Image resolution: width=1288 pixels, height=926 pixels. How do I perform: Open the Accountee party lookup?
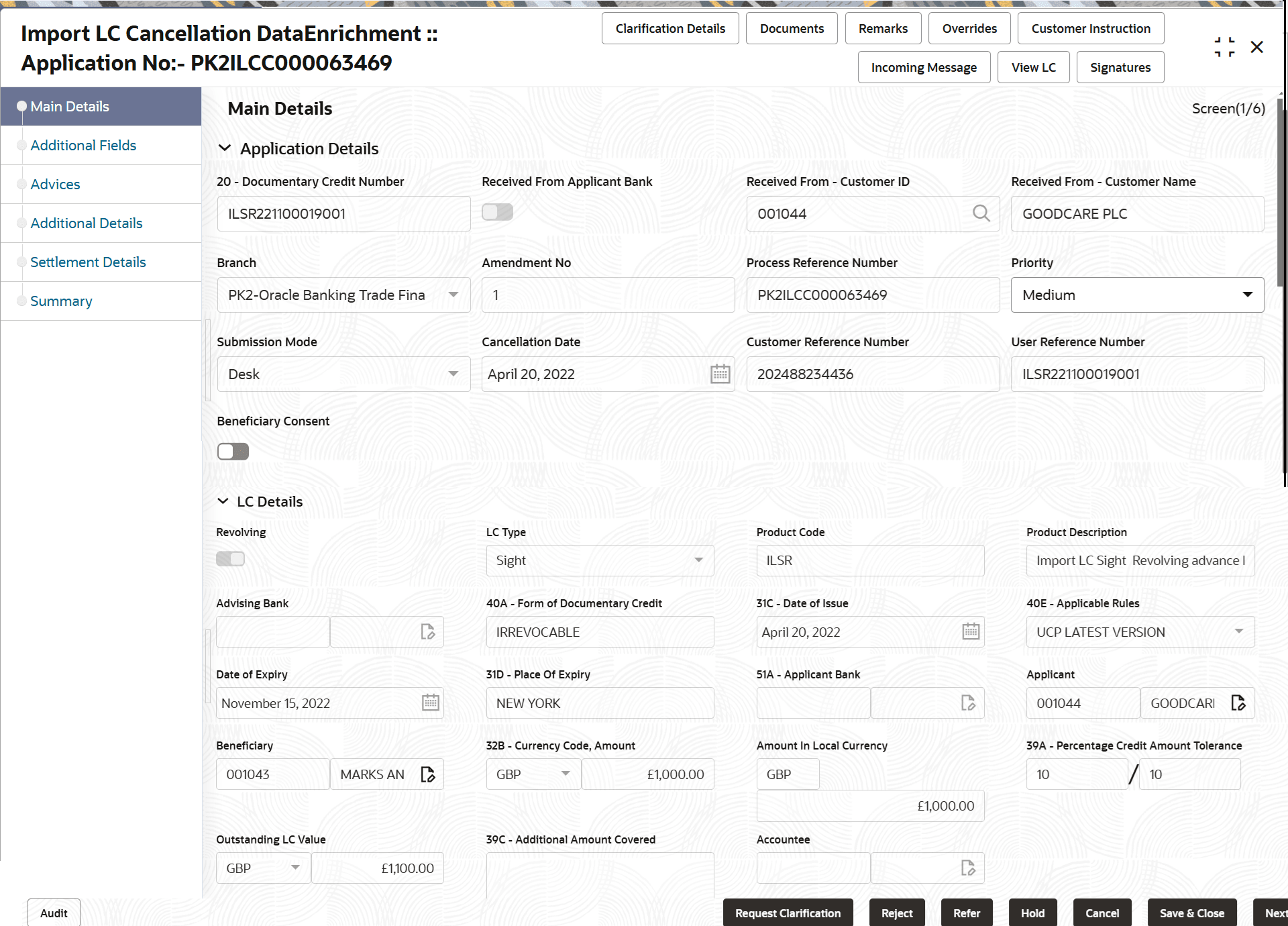[967, 868]
